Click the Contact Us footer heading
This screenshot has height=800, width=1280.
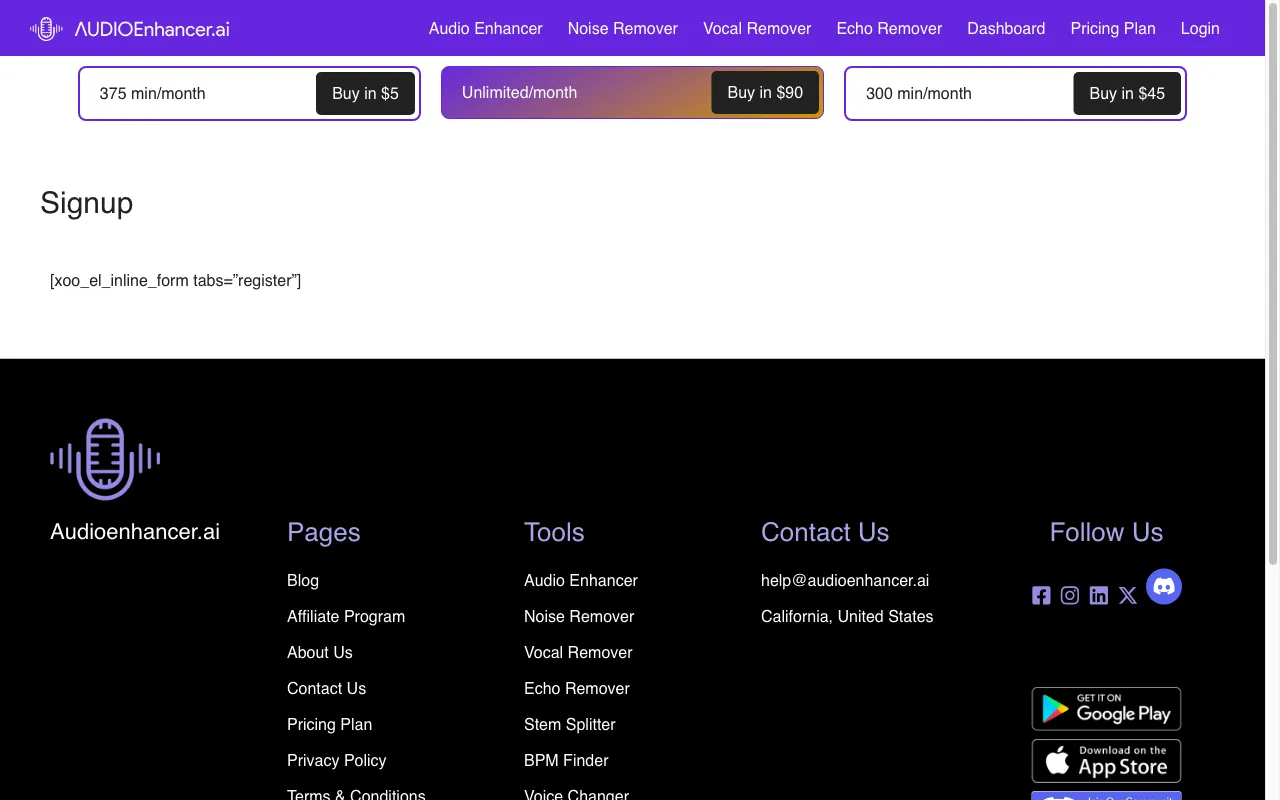tap(825, 532)
